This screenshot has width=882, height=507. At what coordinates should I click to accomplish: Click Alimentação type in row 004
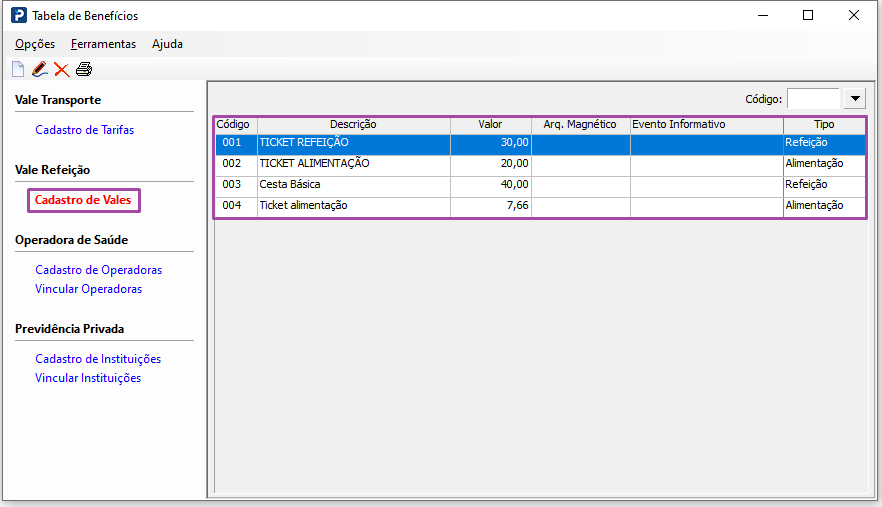point(824,205)
